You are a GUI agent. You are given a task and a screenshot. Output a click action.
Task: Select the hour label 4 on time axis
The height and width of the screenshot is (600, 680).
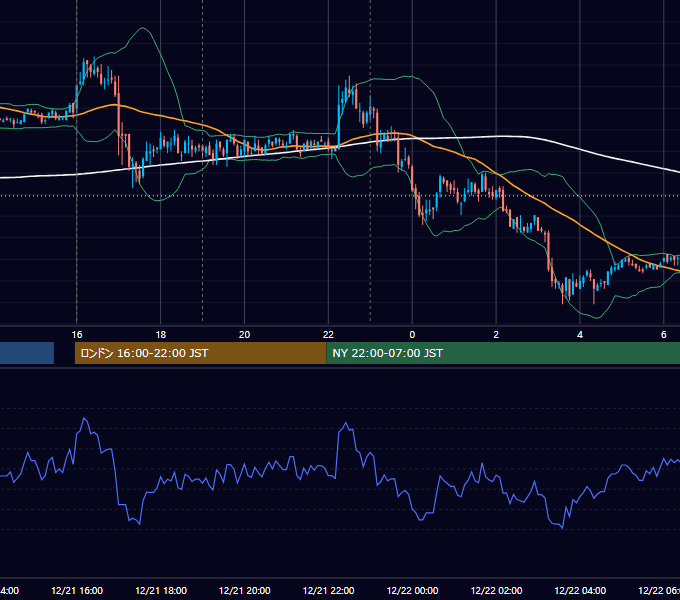580,335
